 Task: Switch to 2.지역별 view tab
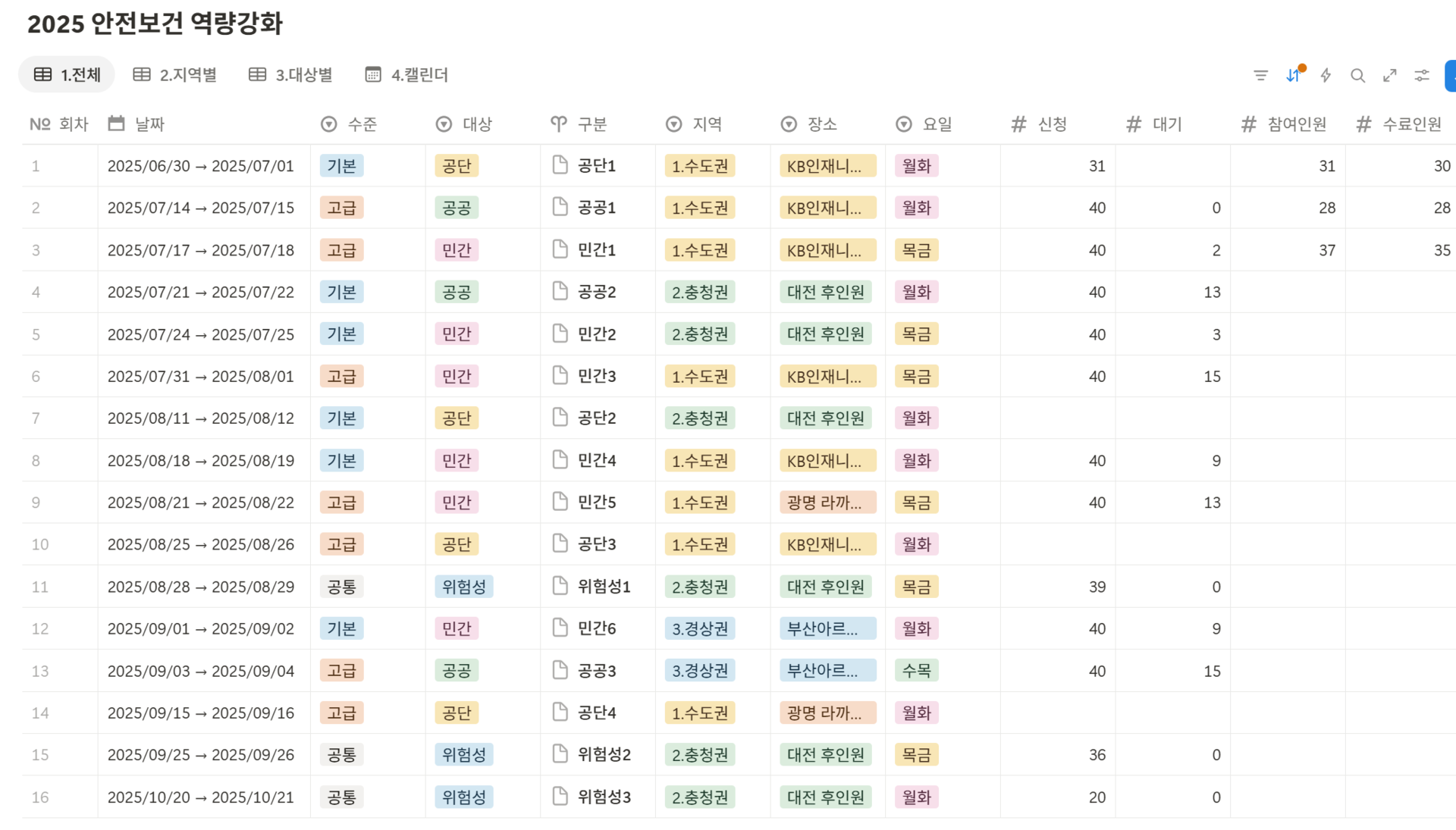[x=175, y=74]
